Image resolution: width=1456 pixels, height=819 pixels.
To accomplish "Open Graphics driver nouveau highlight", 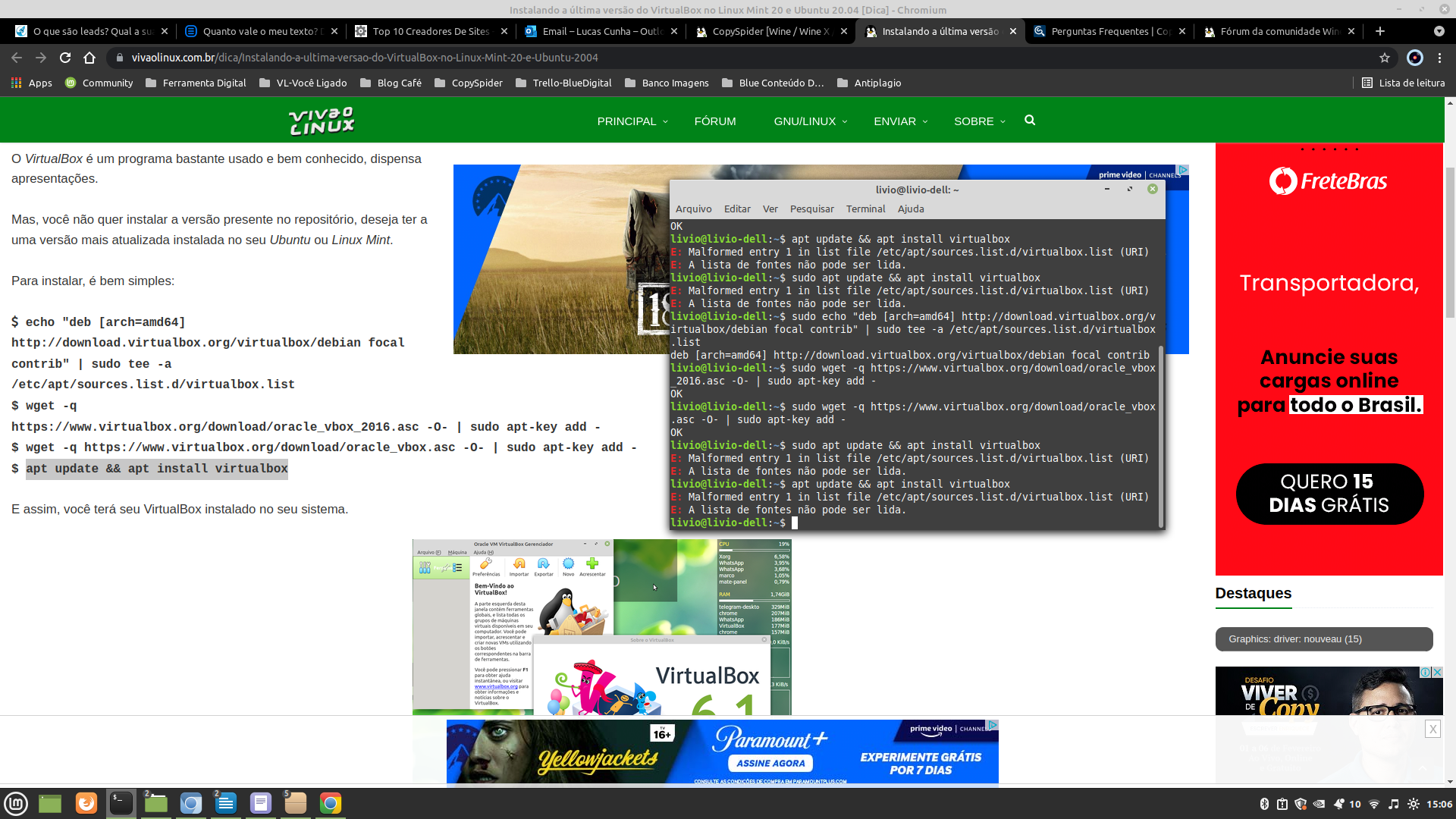I will point(1323,639).
